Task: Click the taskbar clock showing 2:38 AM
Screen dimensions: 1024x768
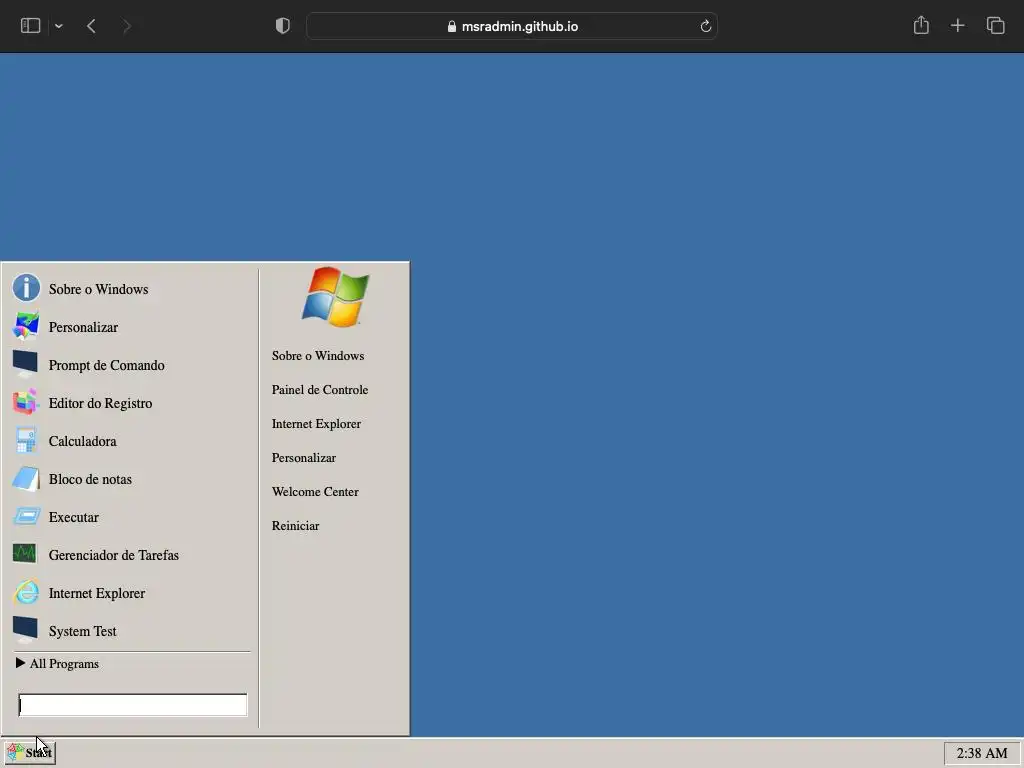Action: point(982,753)
